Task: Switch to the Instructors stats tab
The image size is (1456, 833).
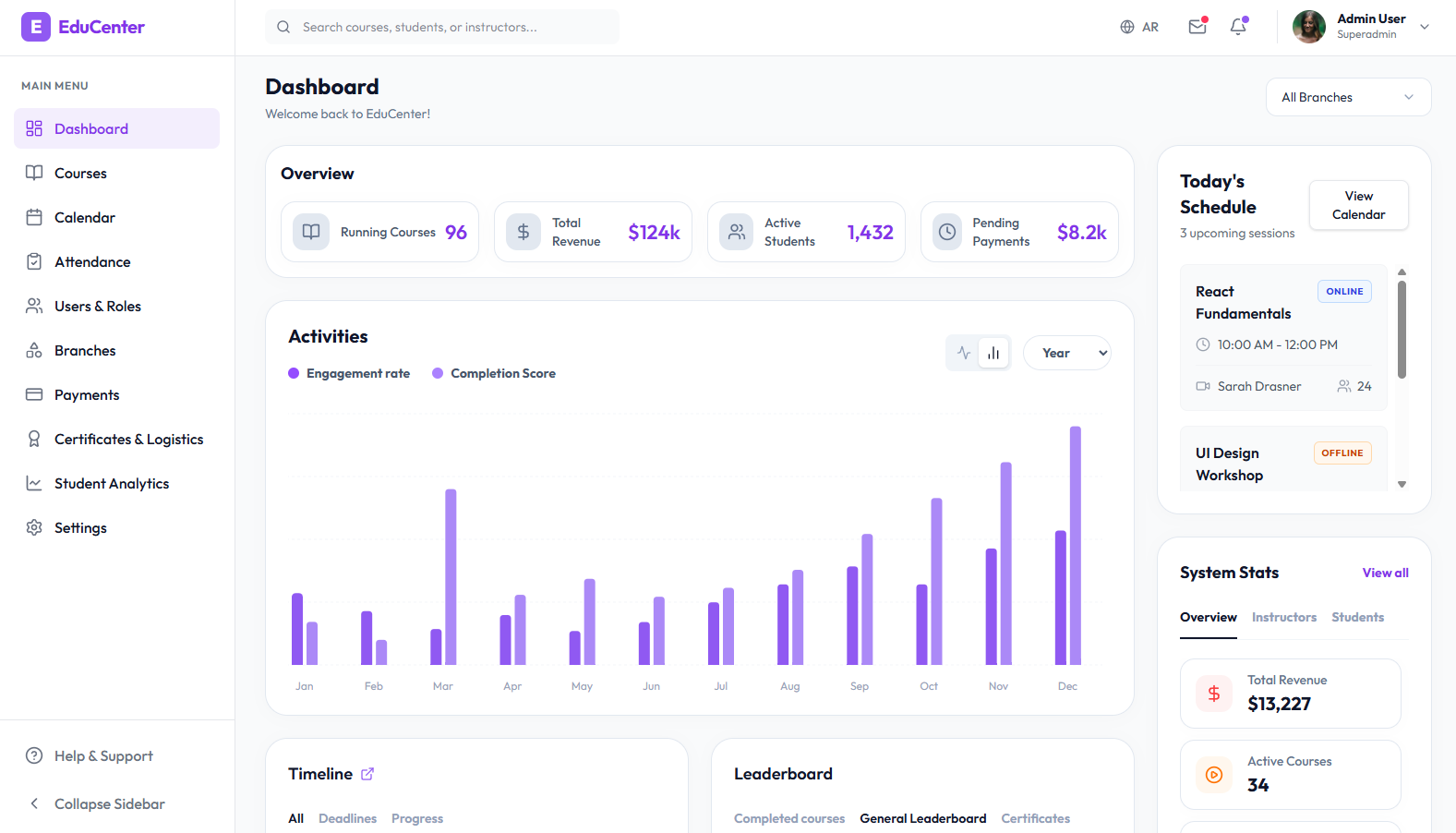Action: point(1283,617)
